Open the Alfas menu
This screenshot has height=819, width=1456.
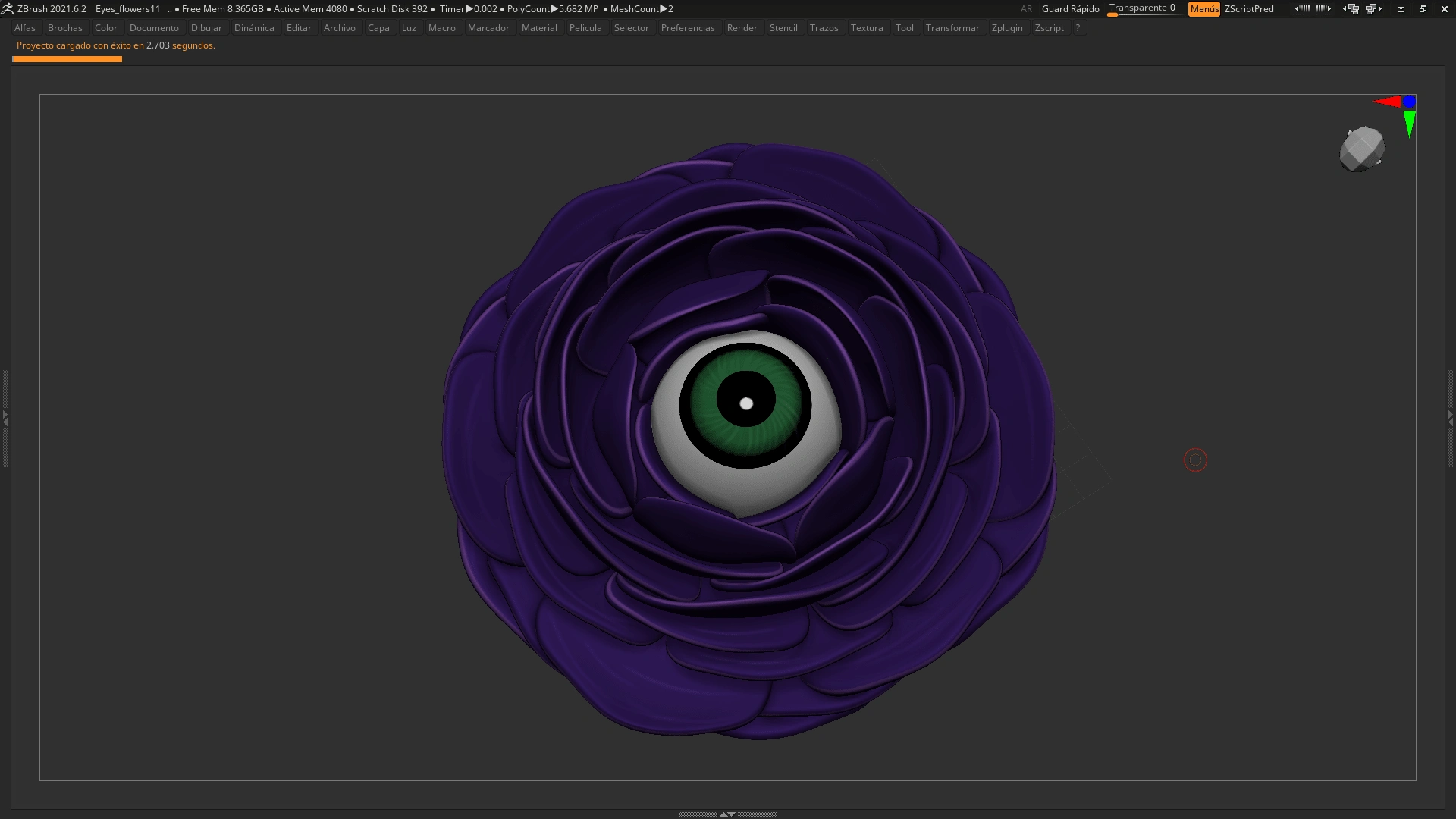click(x=25, y=28)
